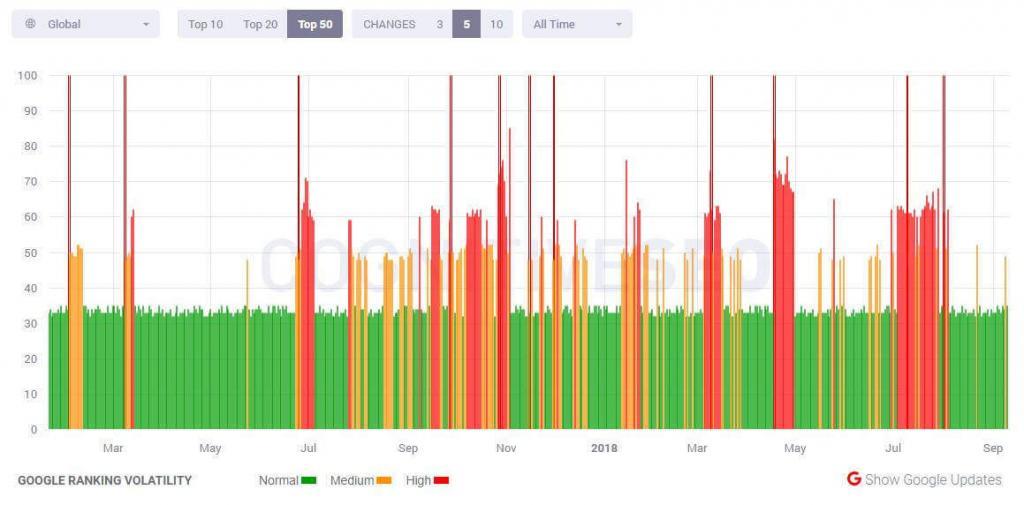Open the Global region dropdown
1024x505 pixels.
[86, 24]
